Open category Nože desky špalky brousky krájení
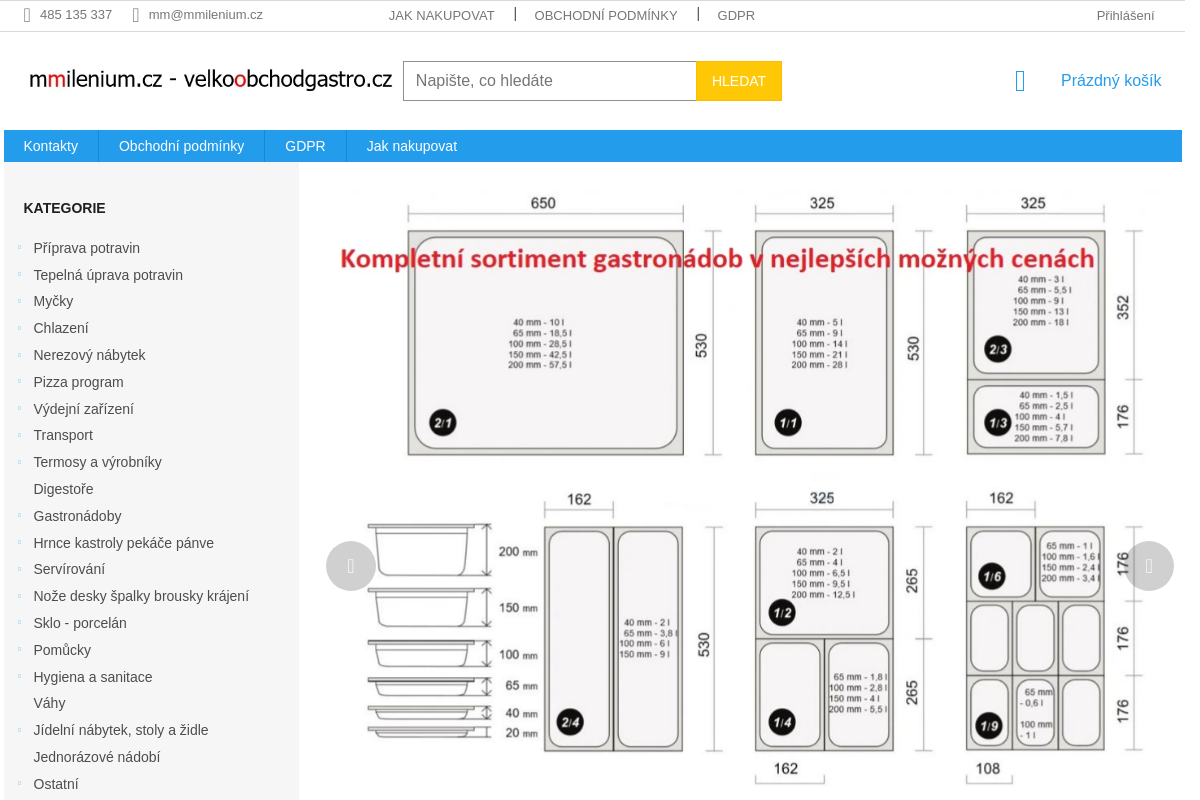Screen dimensions: 1200x800 pos(141,596)
